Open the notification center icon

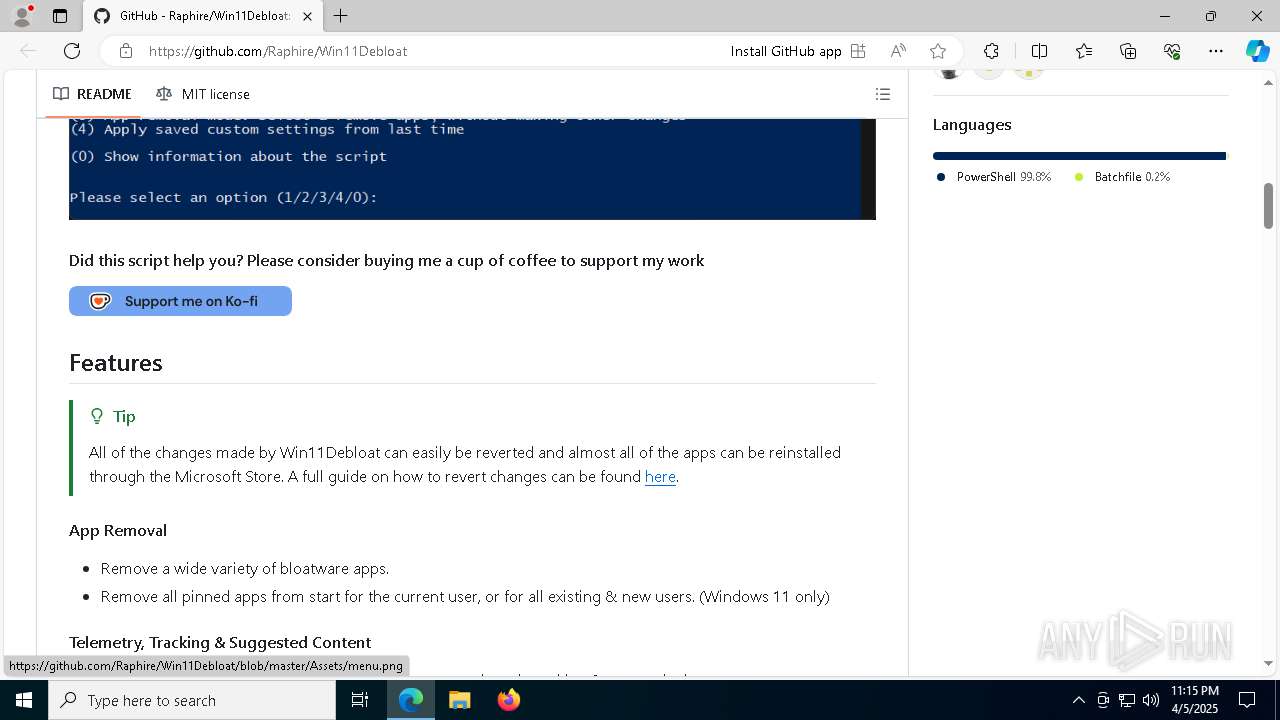coord(1247,700)
